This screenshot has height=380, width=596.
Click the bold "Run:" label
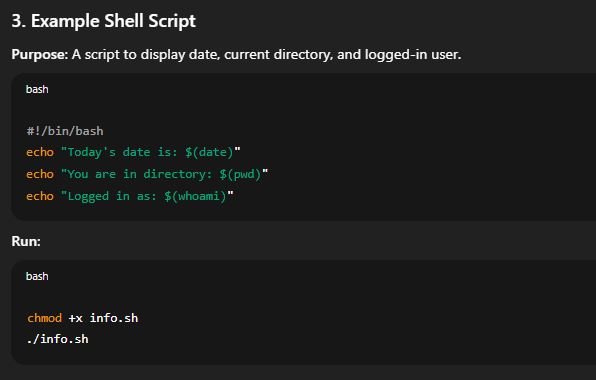pos(26,241)
